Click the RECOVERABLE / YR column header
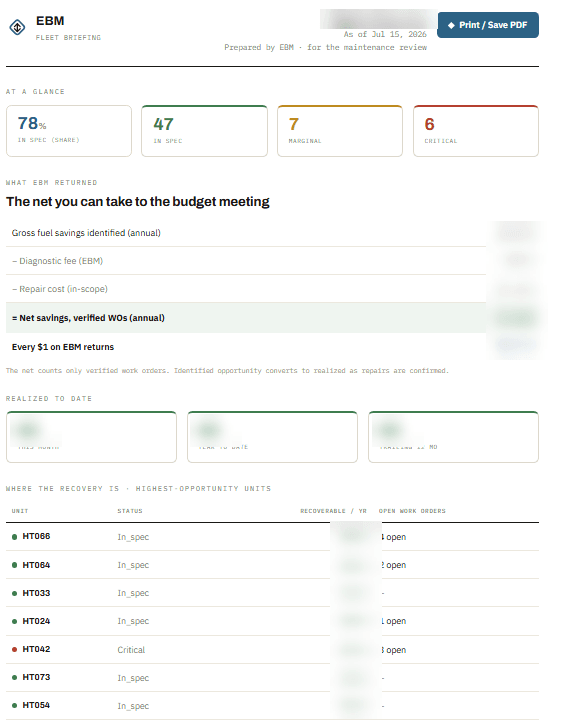568x722 pixels. point(333,511)
